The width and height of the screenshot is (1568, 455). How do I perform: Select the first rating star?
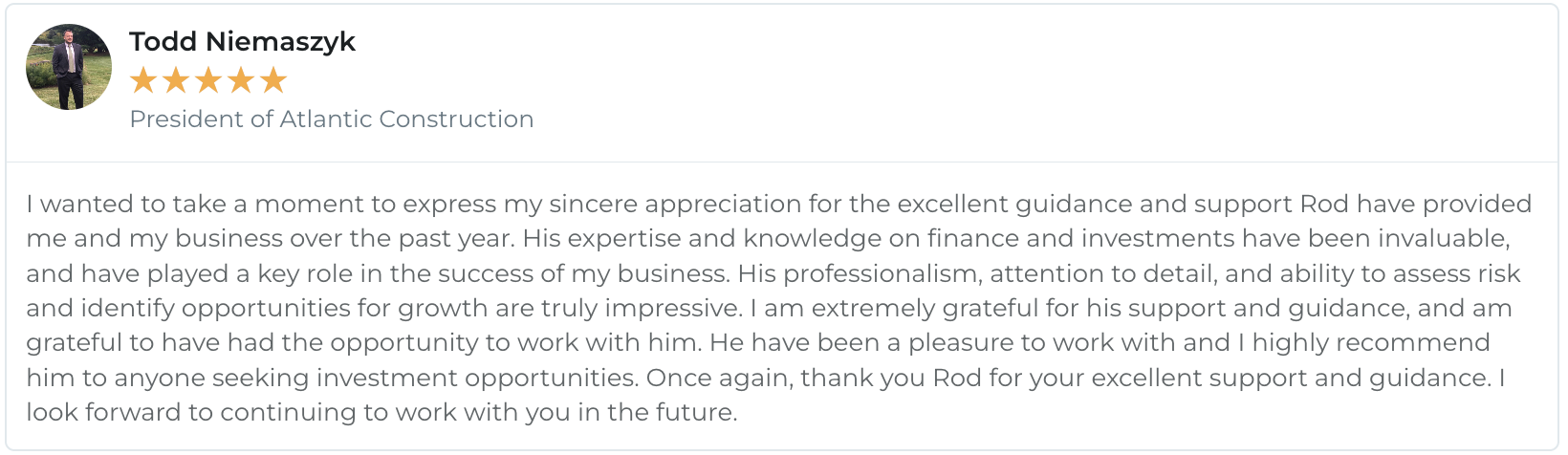pos(143,80)
